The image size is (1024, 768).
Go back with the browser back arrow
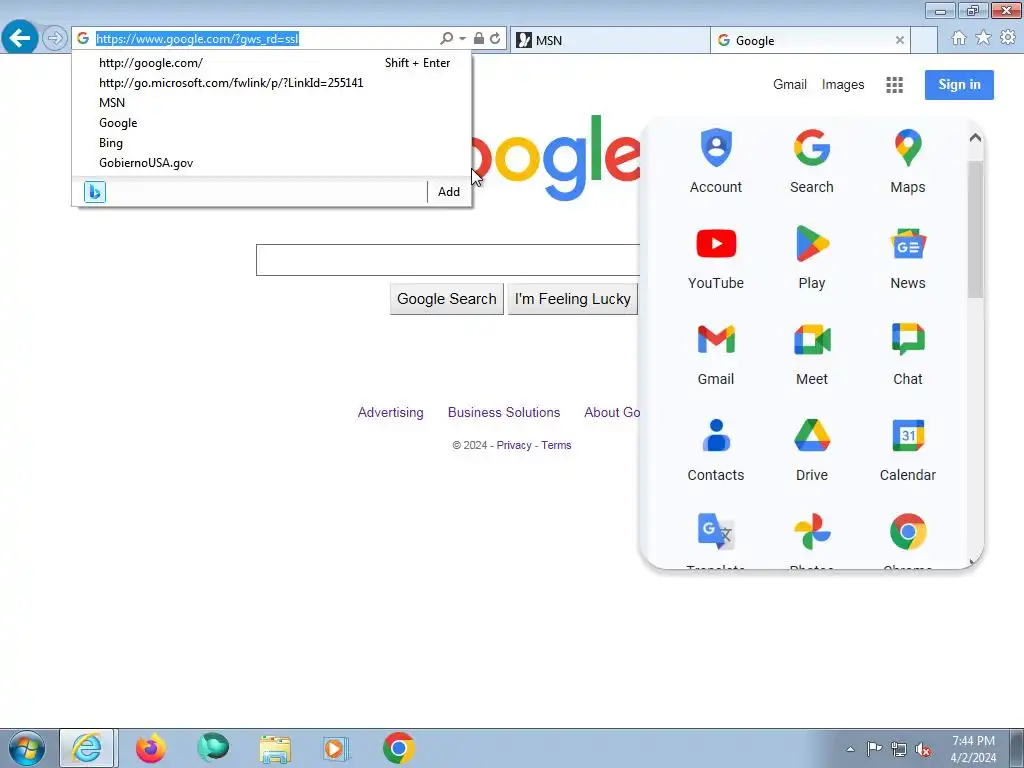20,38
